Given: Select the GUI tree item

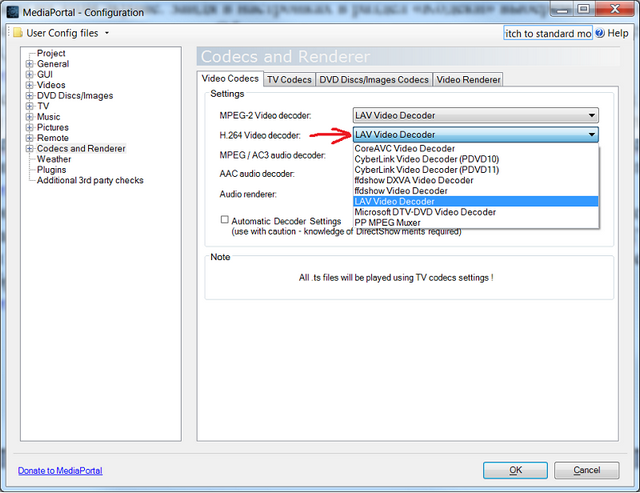Looking at the screenshot, I should pyautogui.click(x=45, y=75).
